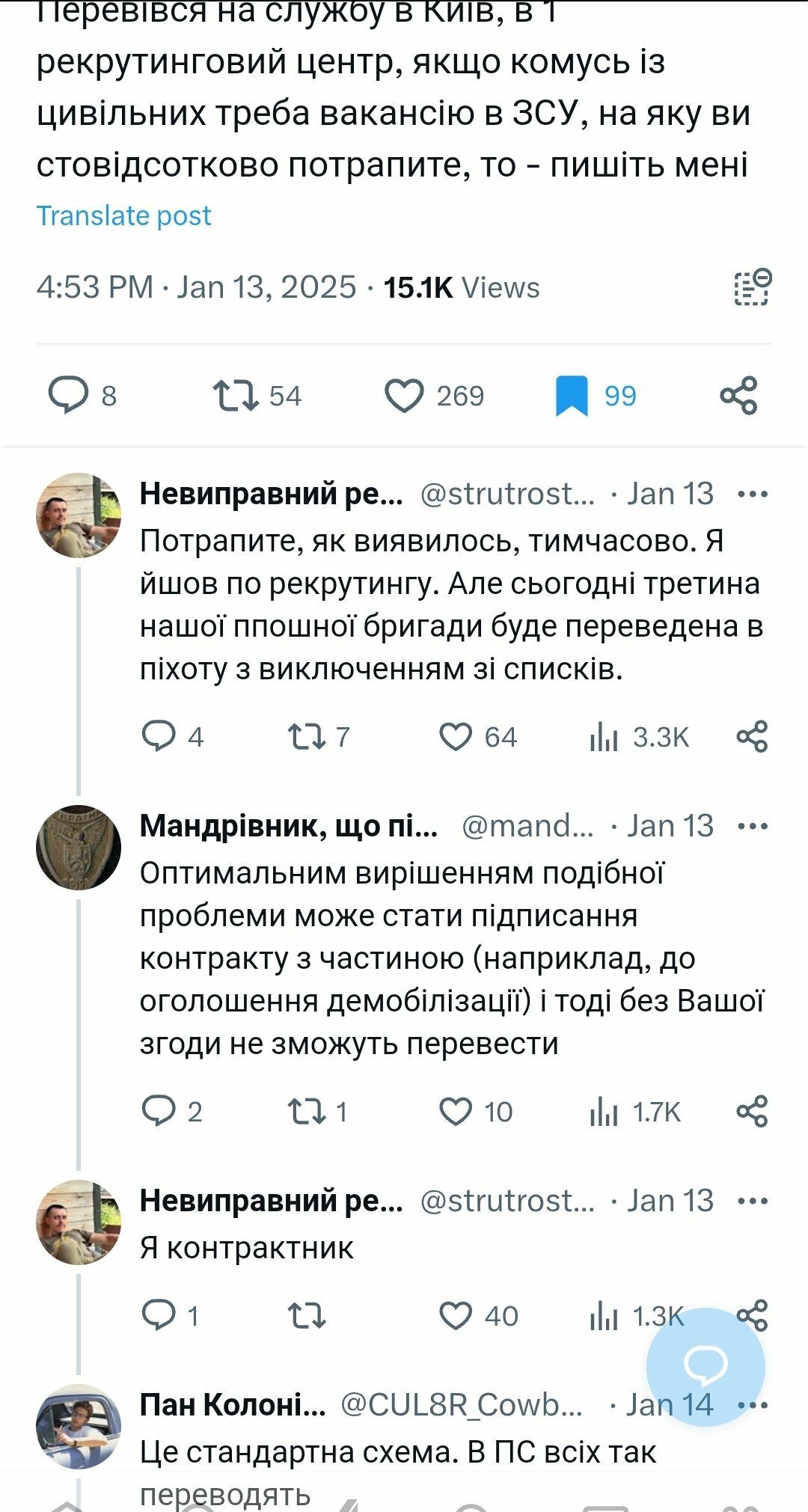Tap the reply icon on main post
The image size is (808, 1512).
click(x=69, y=396)
